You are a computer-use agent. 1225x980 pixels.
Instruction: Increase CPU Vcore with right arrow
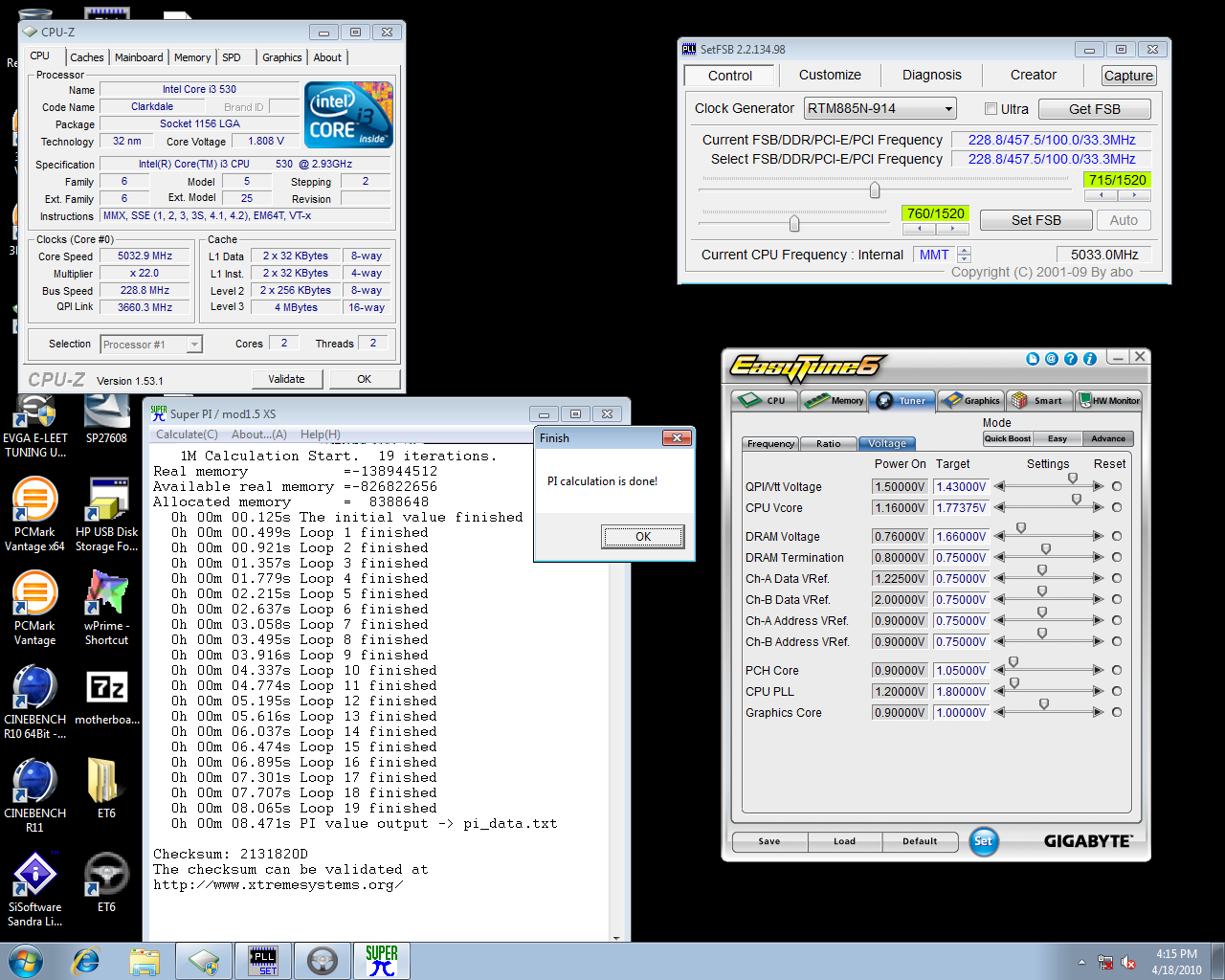coord(1098,507)
